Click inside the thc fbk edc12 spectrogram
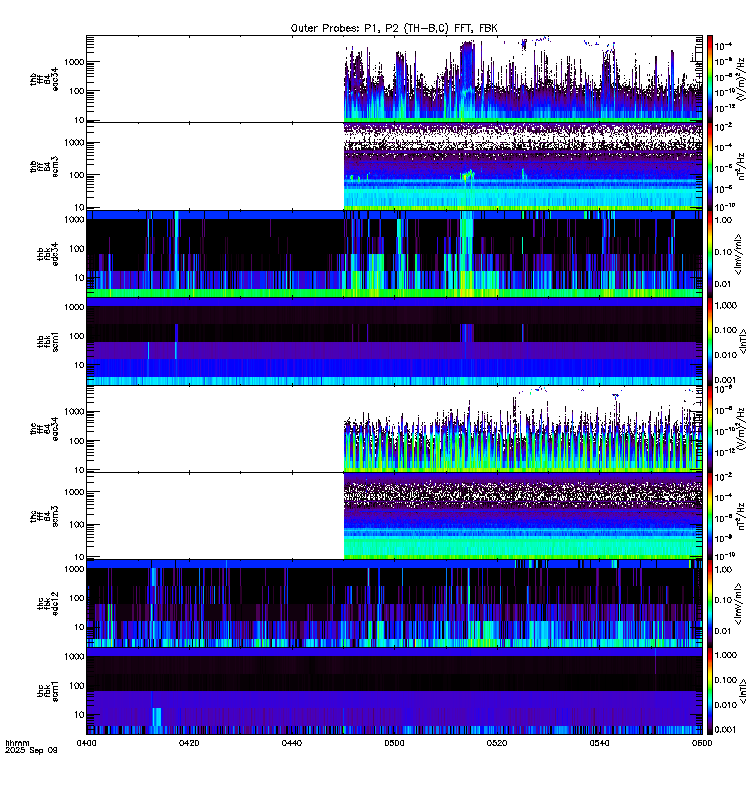This screenshot has width=750, height=800. pyautogui.click(x=394, y=604)
